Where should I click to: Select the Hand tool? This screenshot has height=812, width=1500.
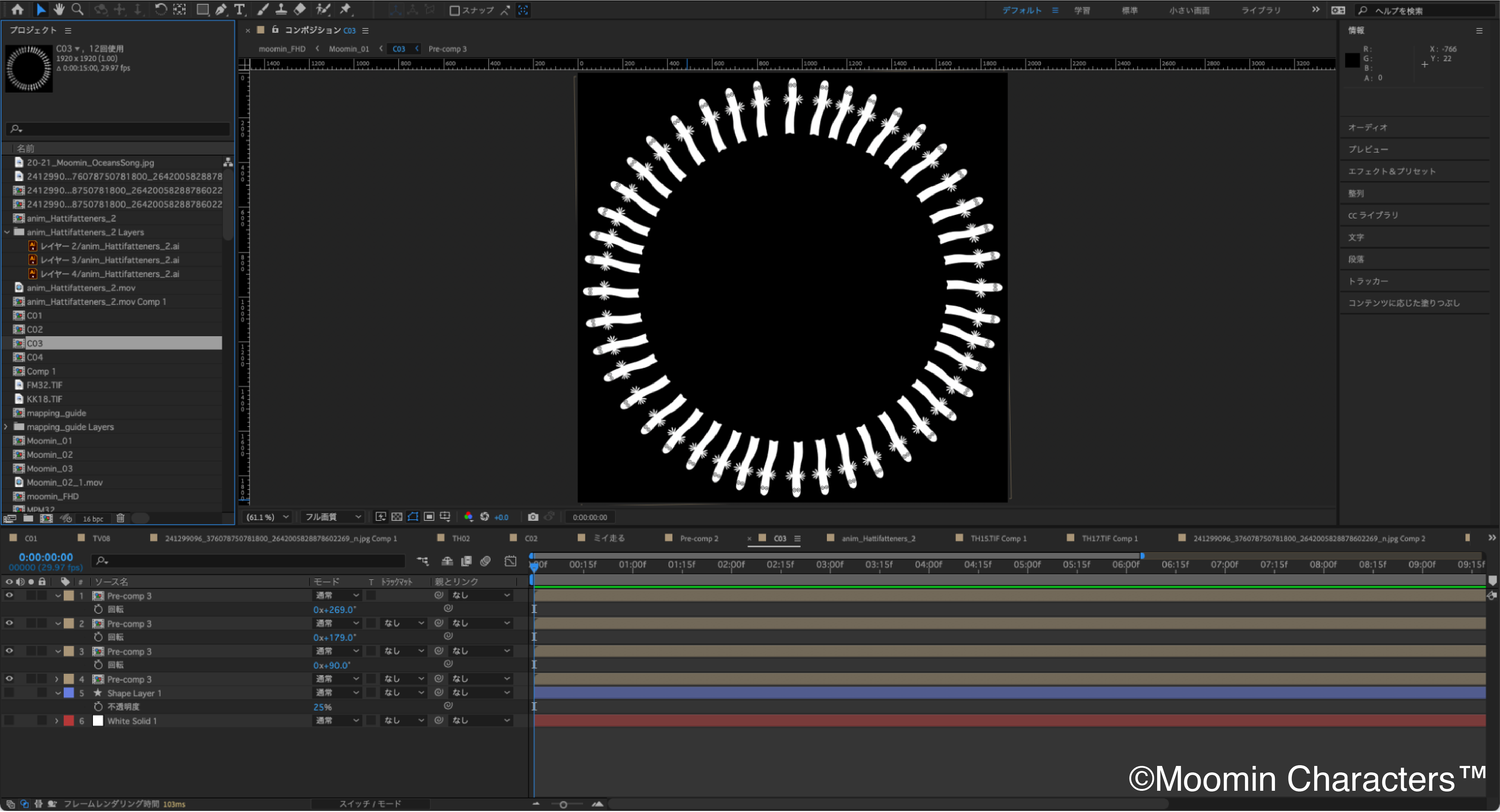point(59,9)
